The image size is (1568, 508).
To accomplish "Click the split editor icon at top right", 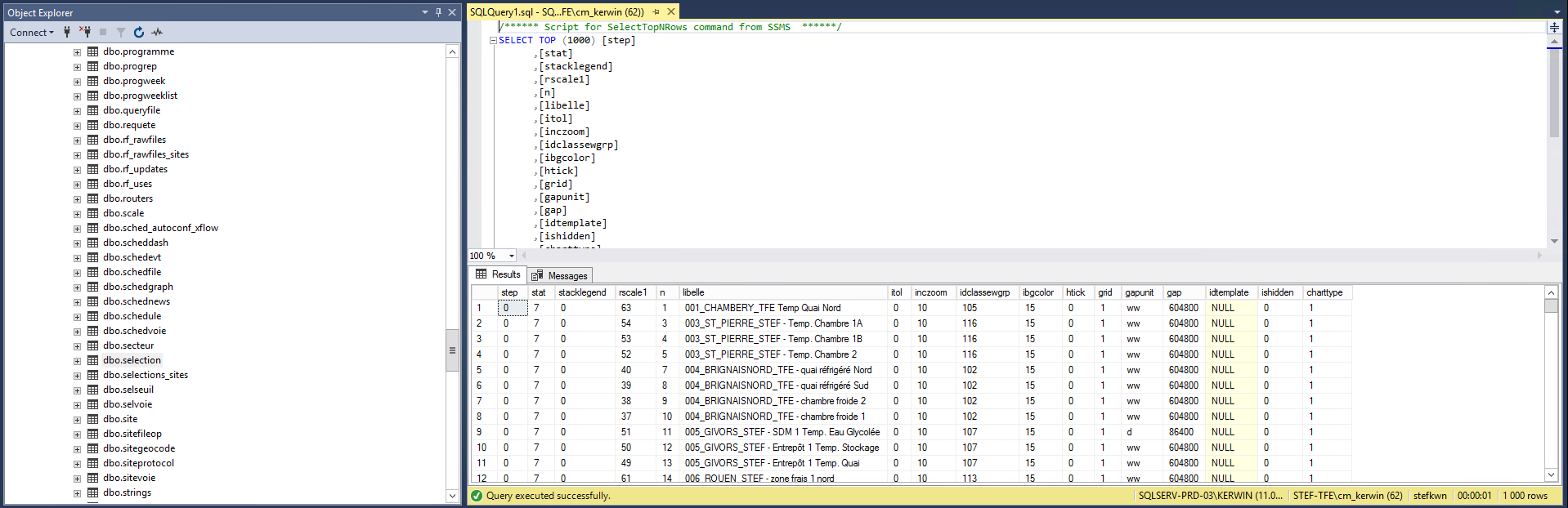I will 1554,27.
